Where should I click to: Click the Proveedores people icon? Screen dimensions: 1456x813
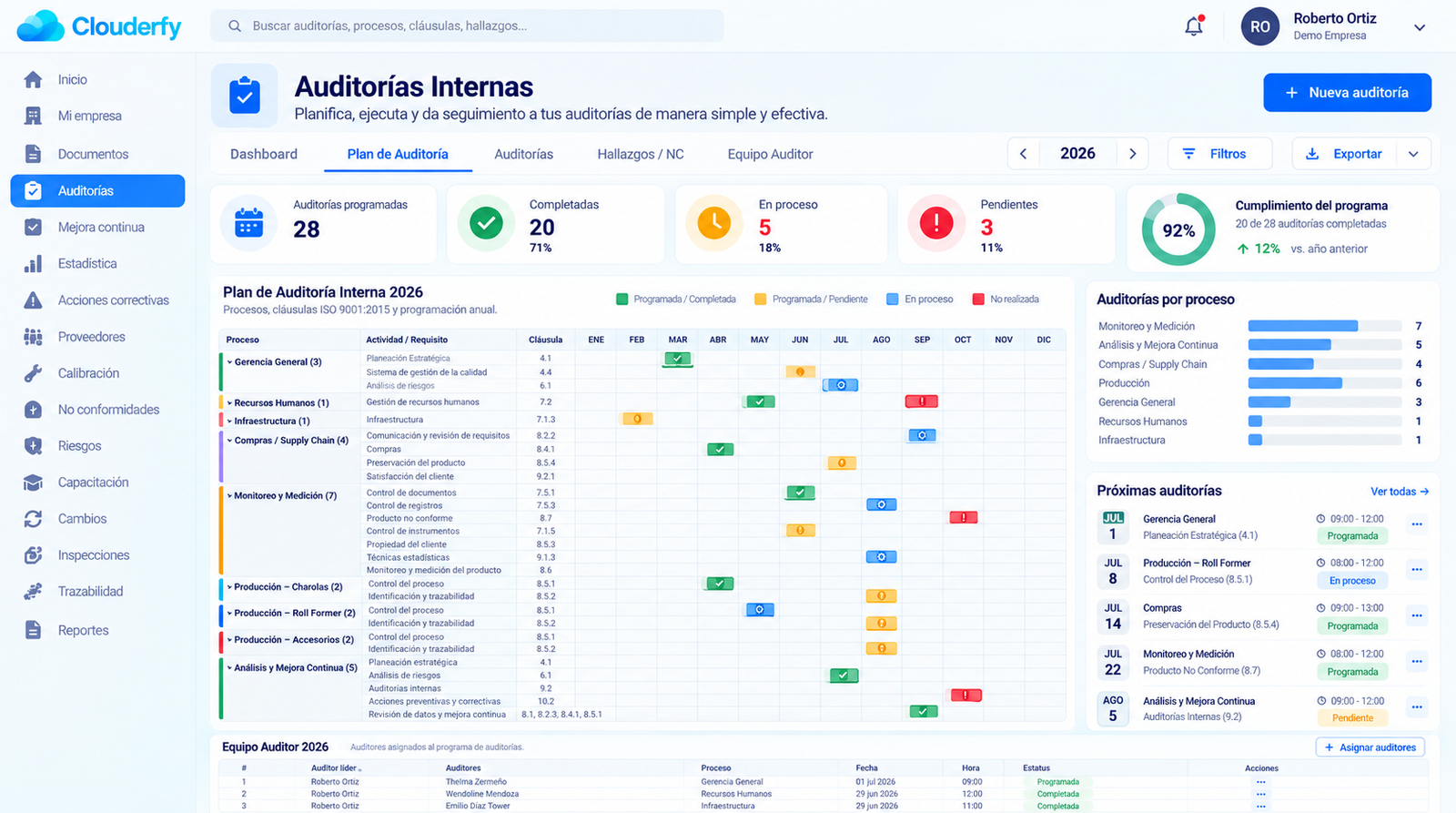[x=33, y=336]
